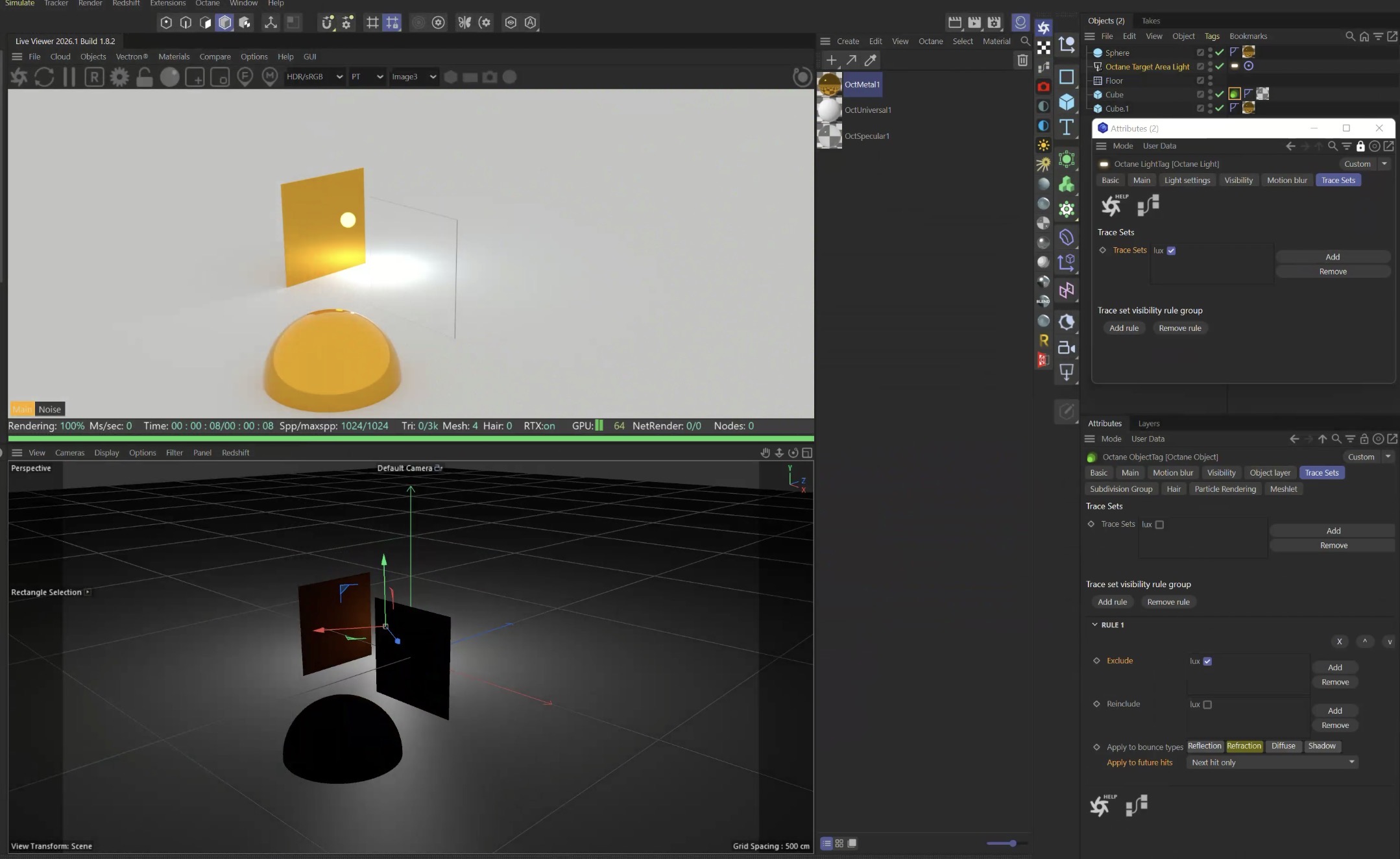Select the OctSpecular1 material thumbnail
Viewport: 1400px width, 859px height.
coord(829,136)
